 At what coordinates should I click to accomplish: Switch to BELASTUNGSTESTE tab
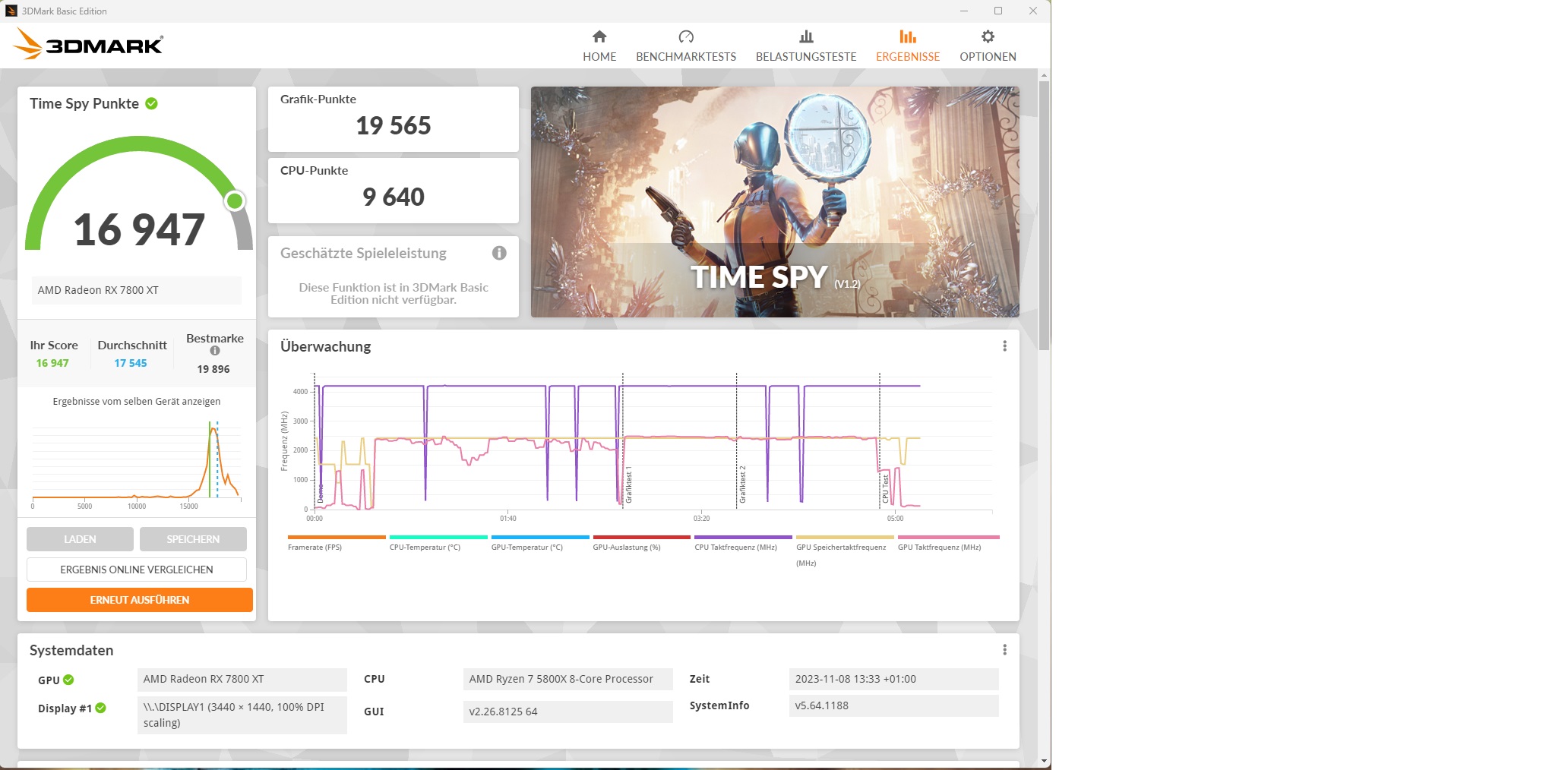806,46
